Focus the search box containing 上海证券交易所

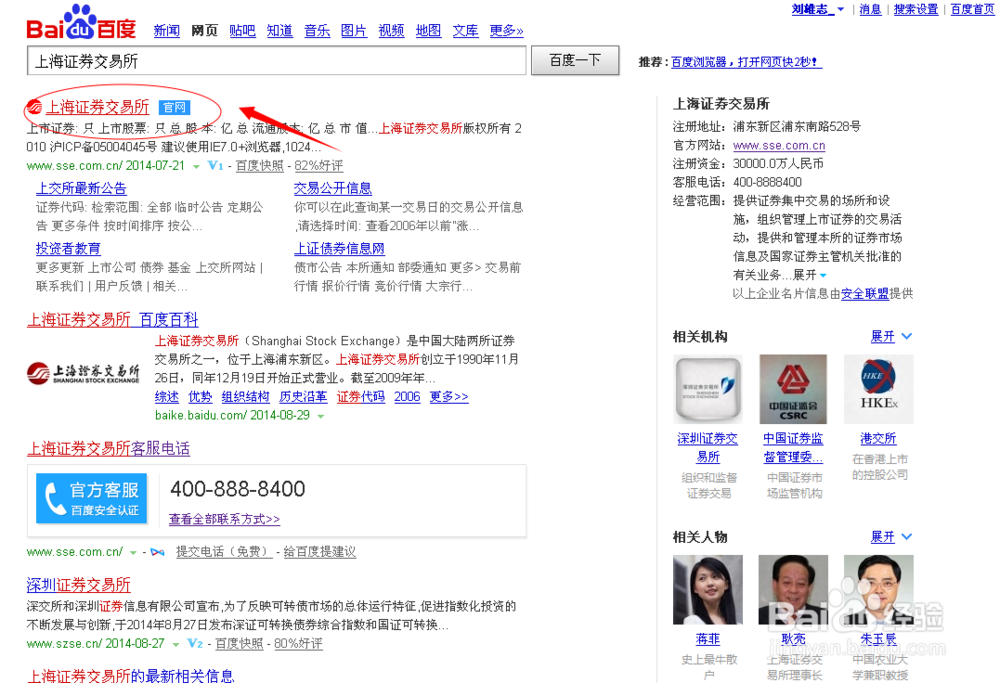coord(277,61)
